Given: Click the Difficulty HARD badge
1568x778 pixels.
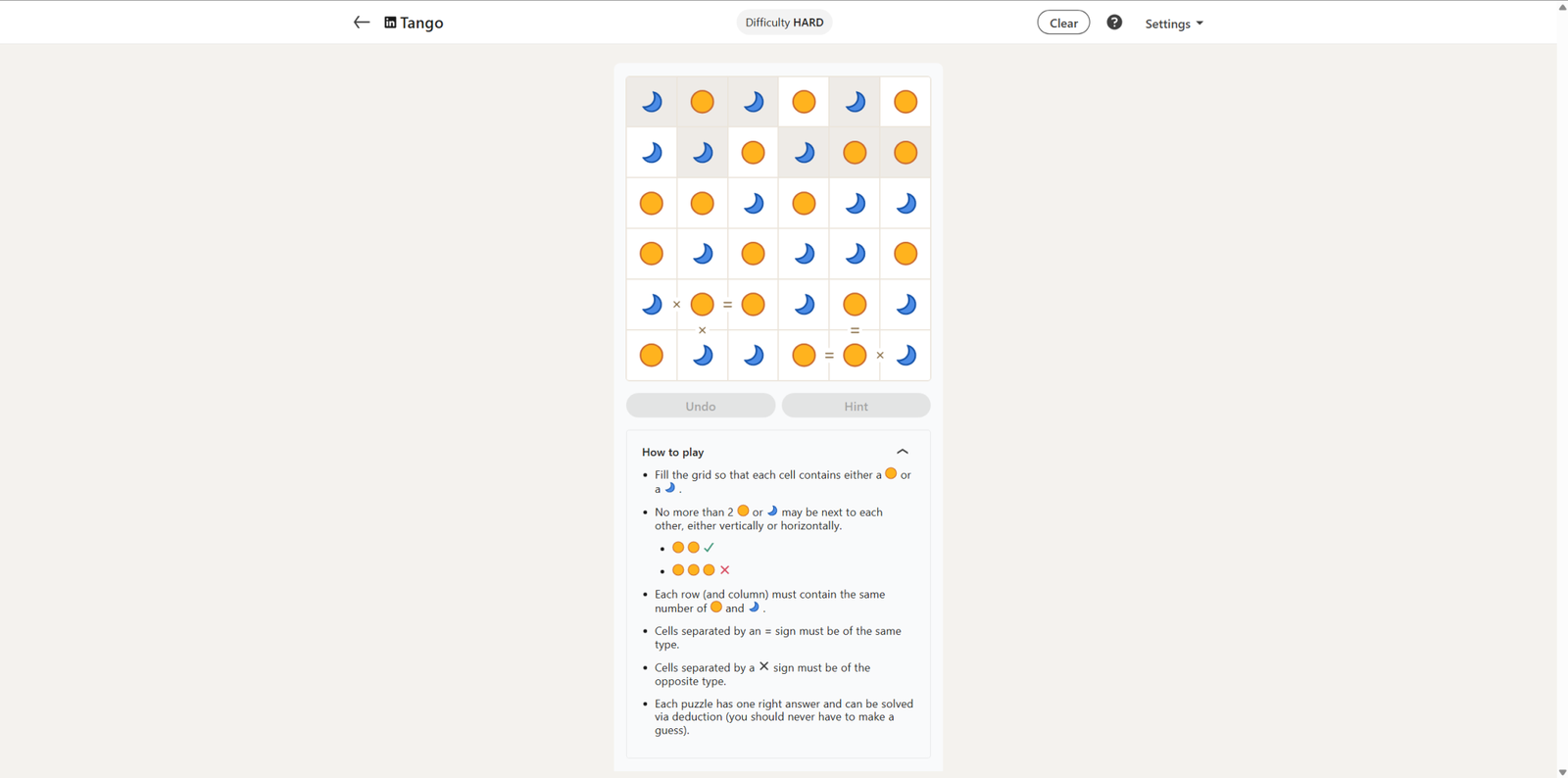Looking at the screenshot, I should click(784, 23).
